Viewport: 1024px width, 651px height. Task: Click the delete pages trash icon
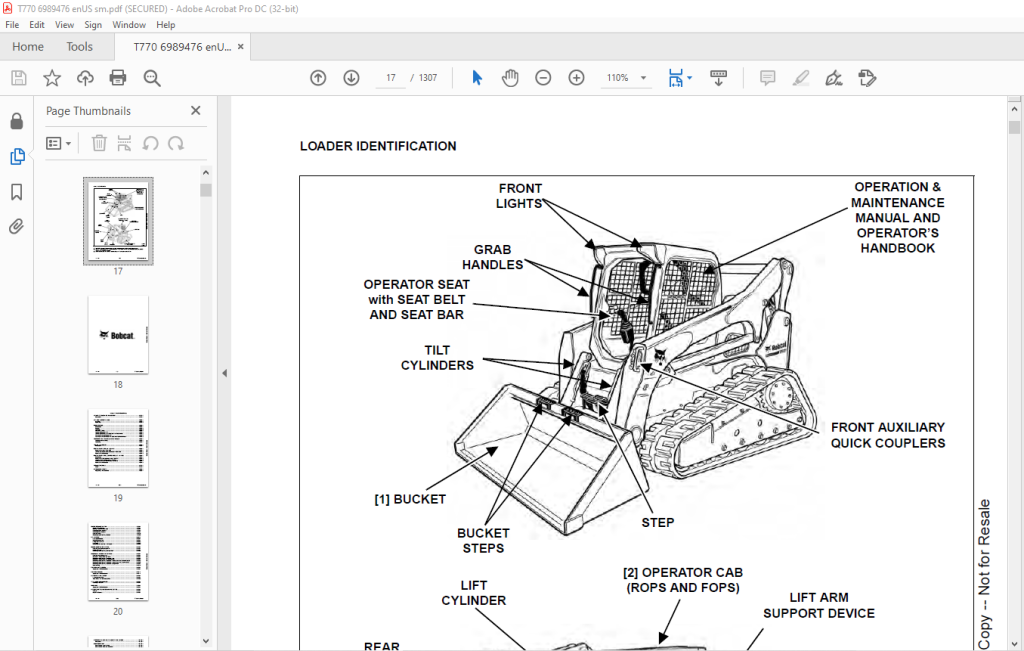[x=99, y=143]
